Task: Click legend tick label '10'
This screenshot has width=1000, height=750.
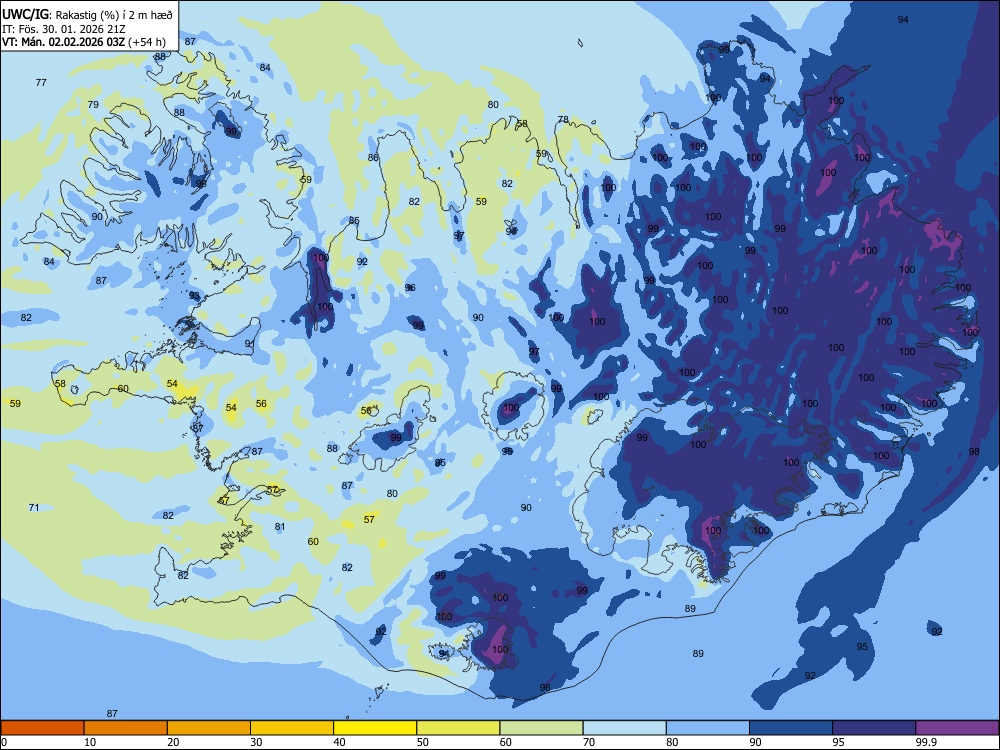Action: point(90,742)
